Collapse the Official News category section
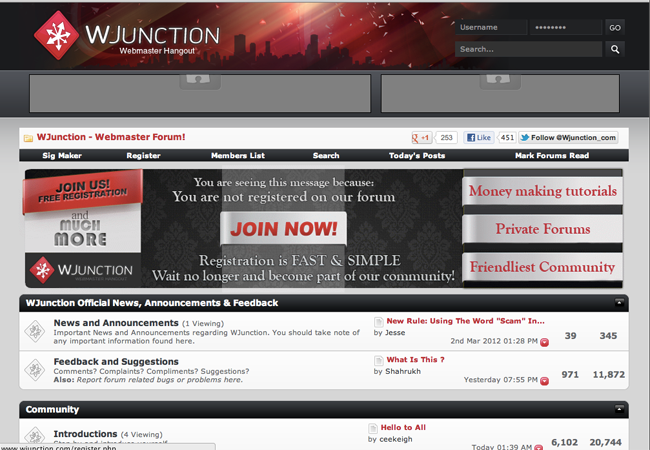This screenshot has height=450, width=650. pyautogui.click(x=619, y=302)
